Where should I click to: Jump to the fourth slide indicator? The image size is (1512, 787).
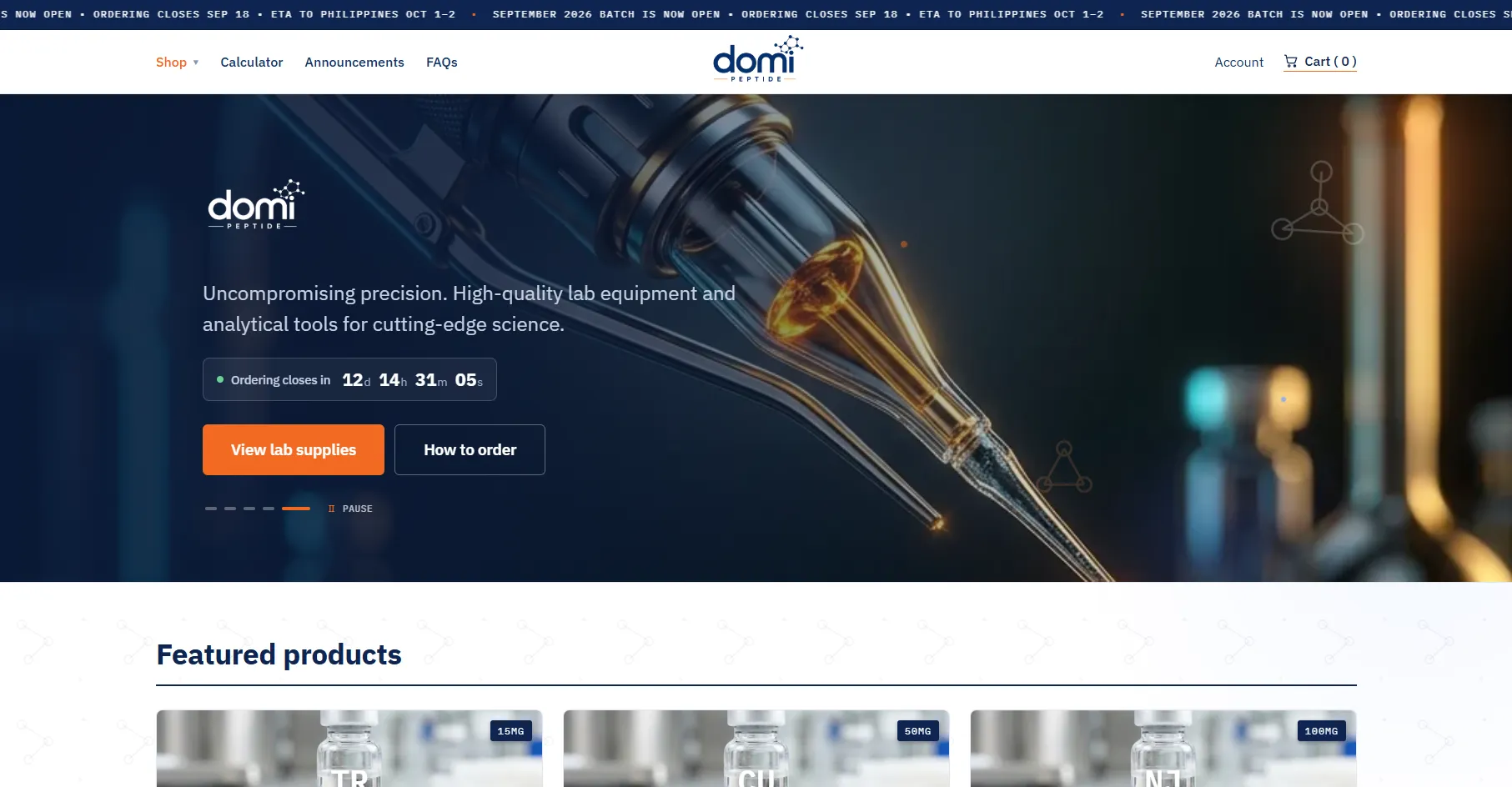coord(269,509)
